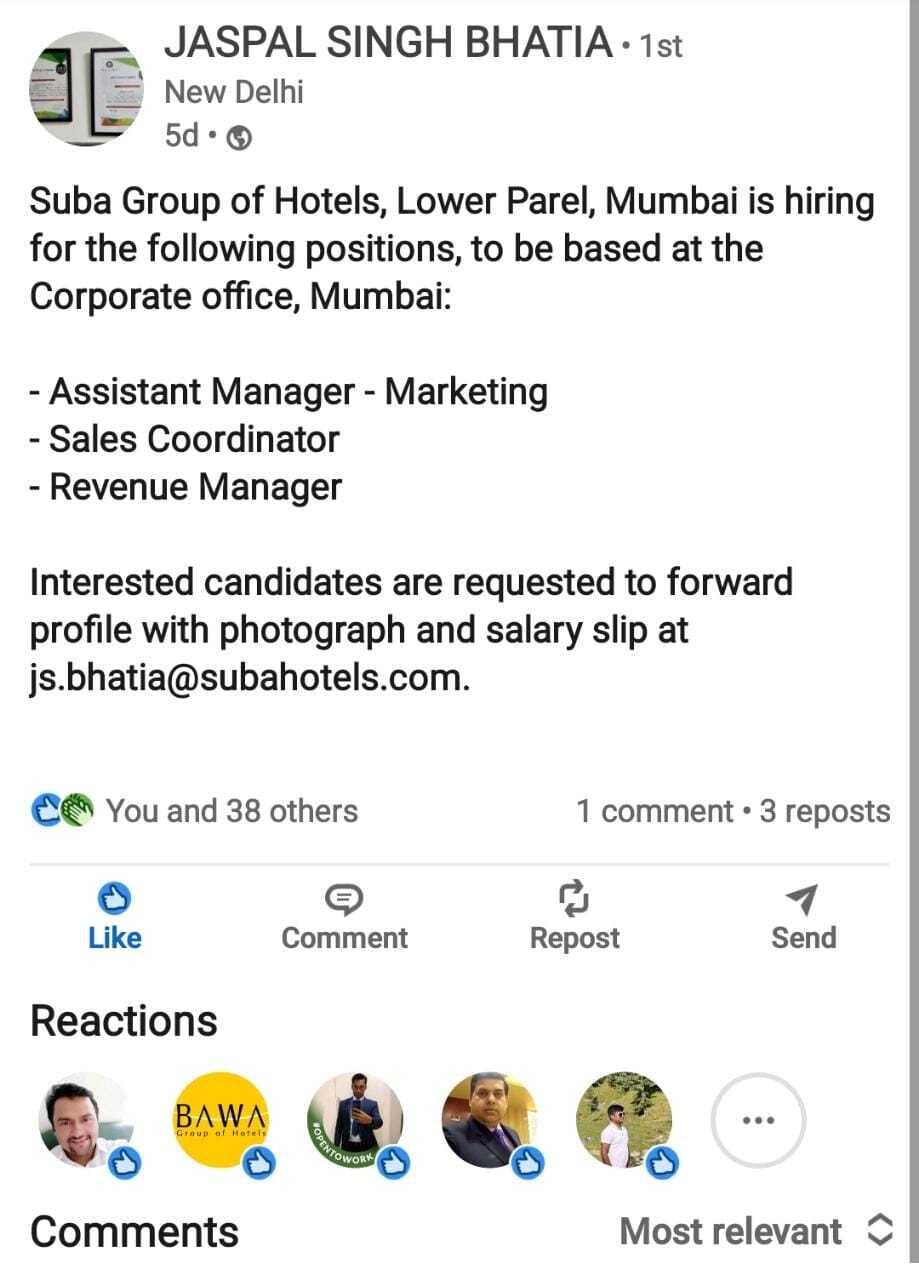Open the You and 38 others list
The width and height of the screenshot is (919, 1280).
coord(231,811)
